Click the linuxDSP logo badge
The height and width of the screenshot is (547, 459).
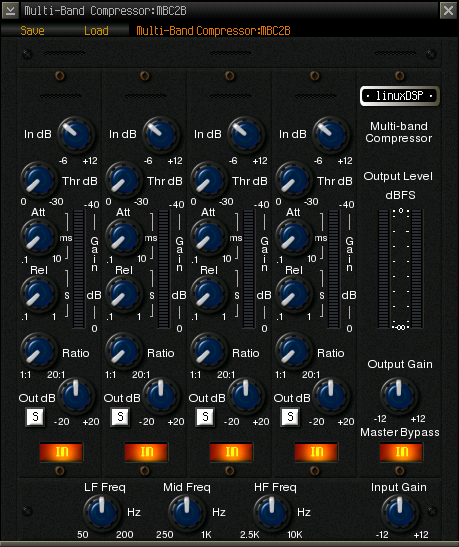click(400, 96)
